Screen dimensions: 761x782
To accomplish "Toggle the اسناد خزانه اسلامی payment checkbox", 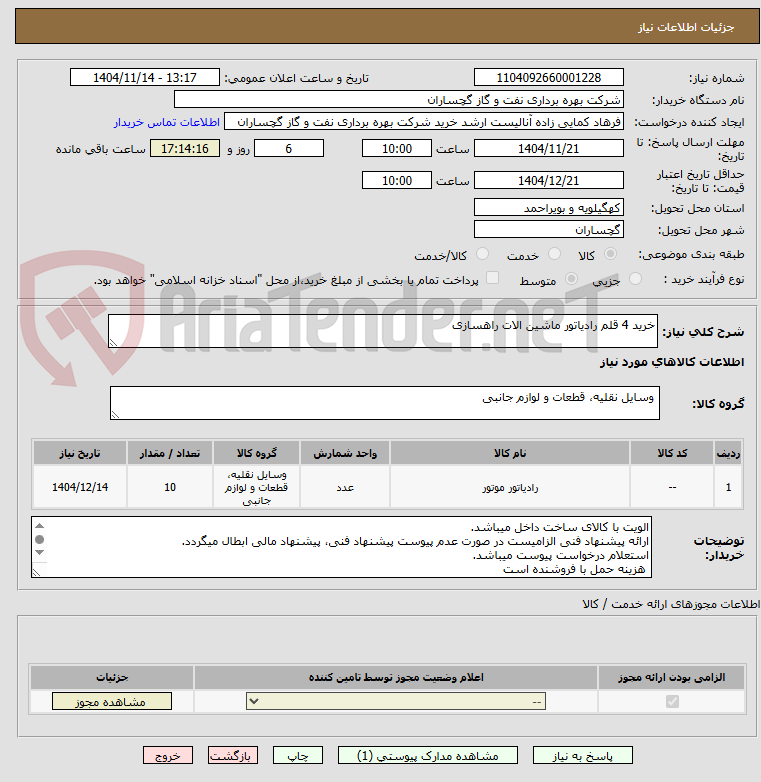I will [x=492, y=278].
